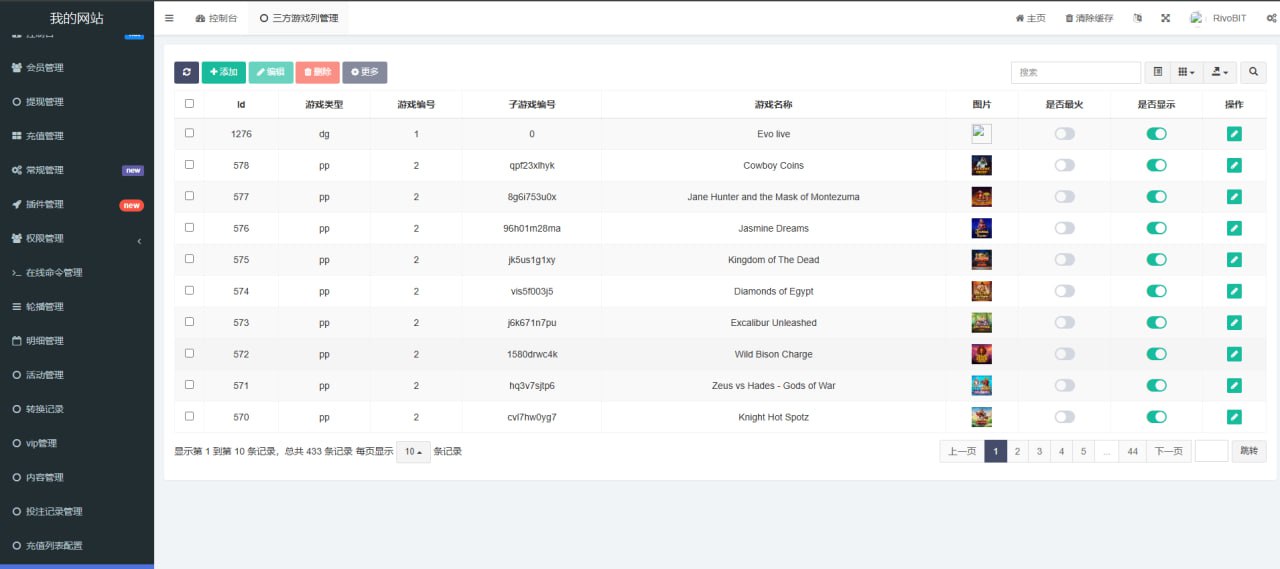Enable 是否最火 toggle for Evo live
The image size is (1280, 569).
click(x=1065, y=134)
